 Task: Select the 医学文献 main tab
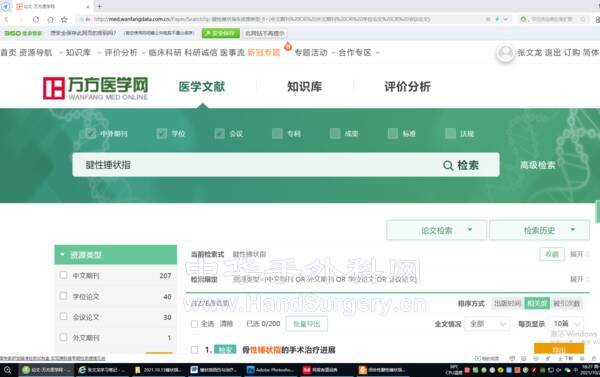[x=202, y=86]
